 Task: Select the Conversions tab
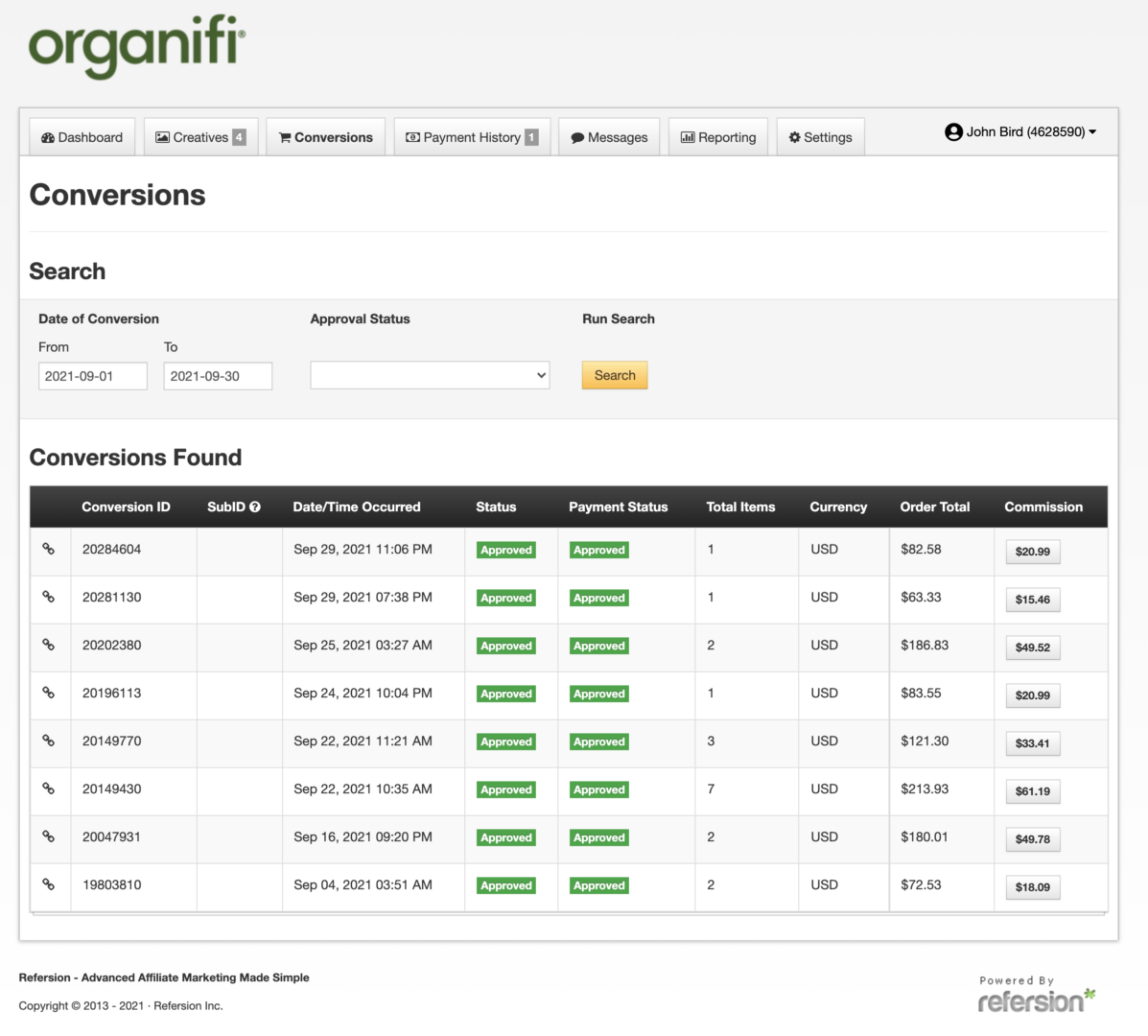(326, 137)
